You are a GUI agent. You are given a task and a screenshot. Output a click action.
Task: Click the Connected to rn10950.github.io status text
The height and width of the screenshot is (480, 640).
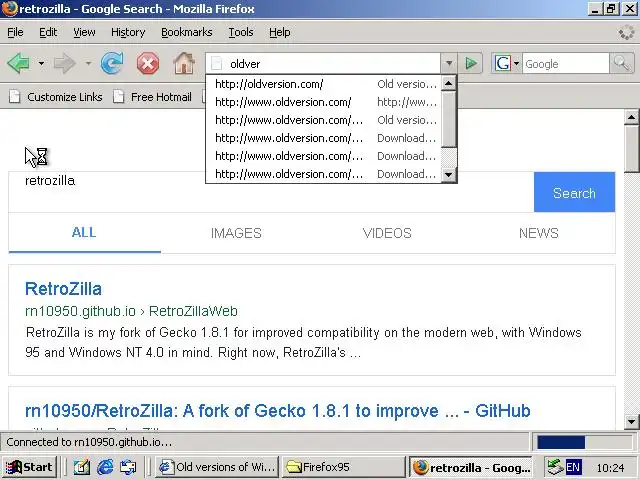point(89,442)
